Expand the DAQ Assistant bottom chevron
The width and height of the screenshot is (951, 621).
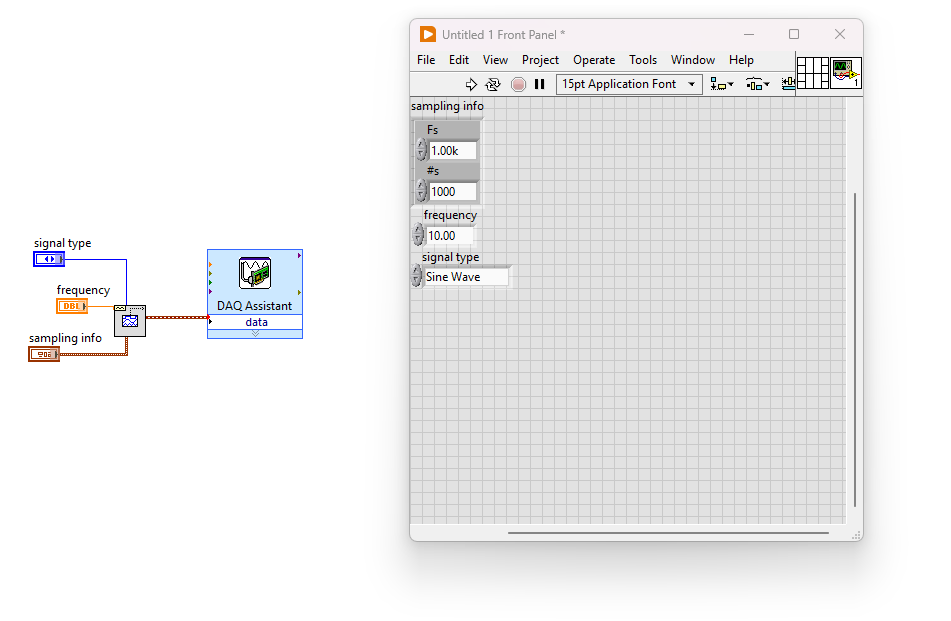pyautogui.click(x=255, y=334)
